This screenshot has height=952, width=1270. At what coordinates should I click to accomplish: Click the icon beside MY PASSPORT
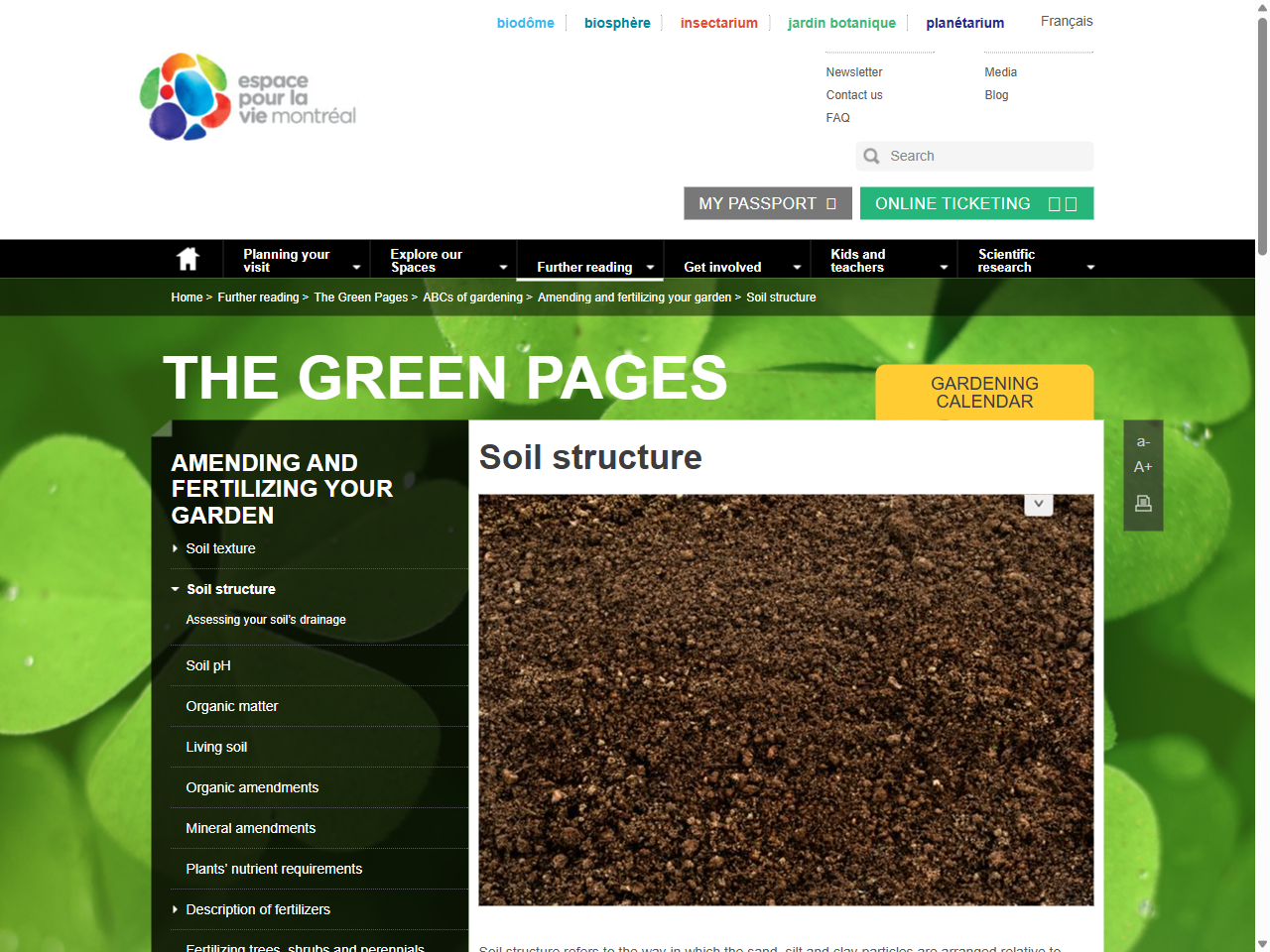click(x=831, y=203)
